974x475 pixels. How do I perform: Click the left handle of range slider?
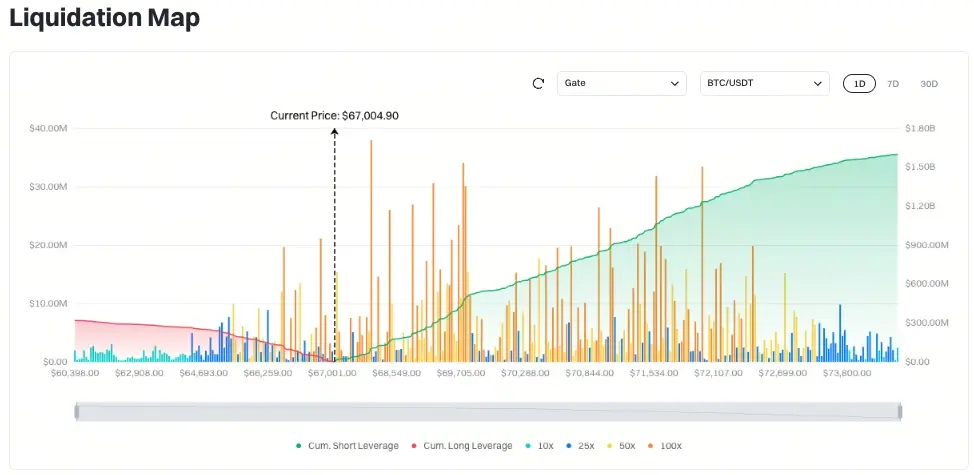tap(76, 412)
